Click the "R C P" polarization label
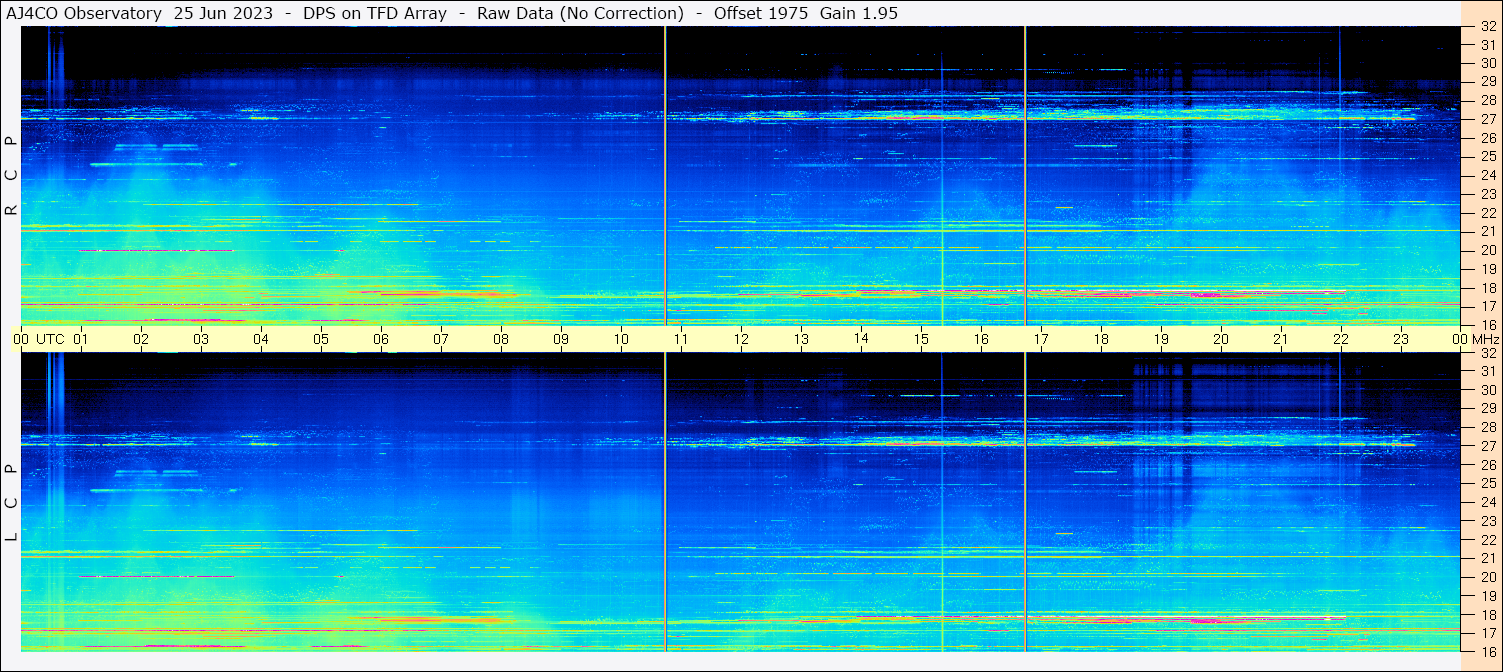 11,175
